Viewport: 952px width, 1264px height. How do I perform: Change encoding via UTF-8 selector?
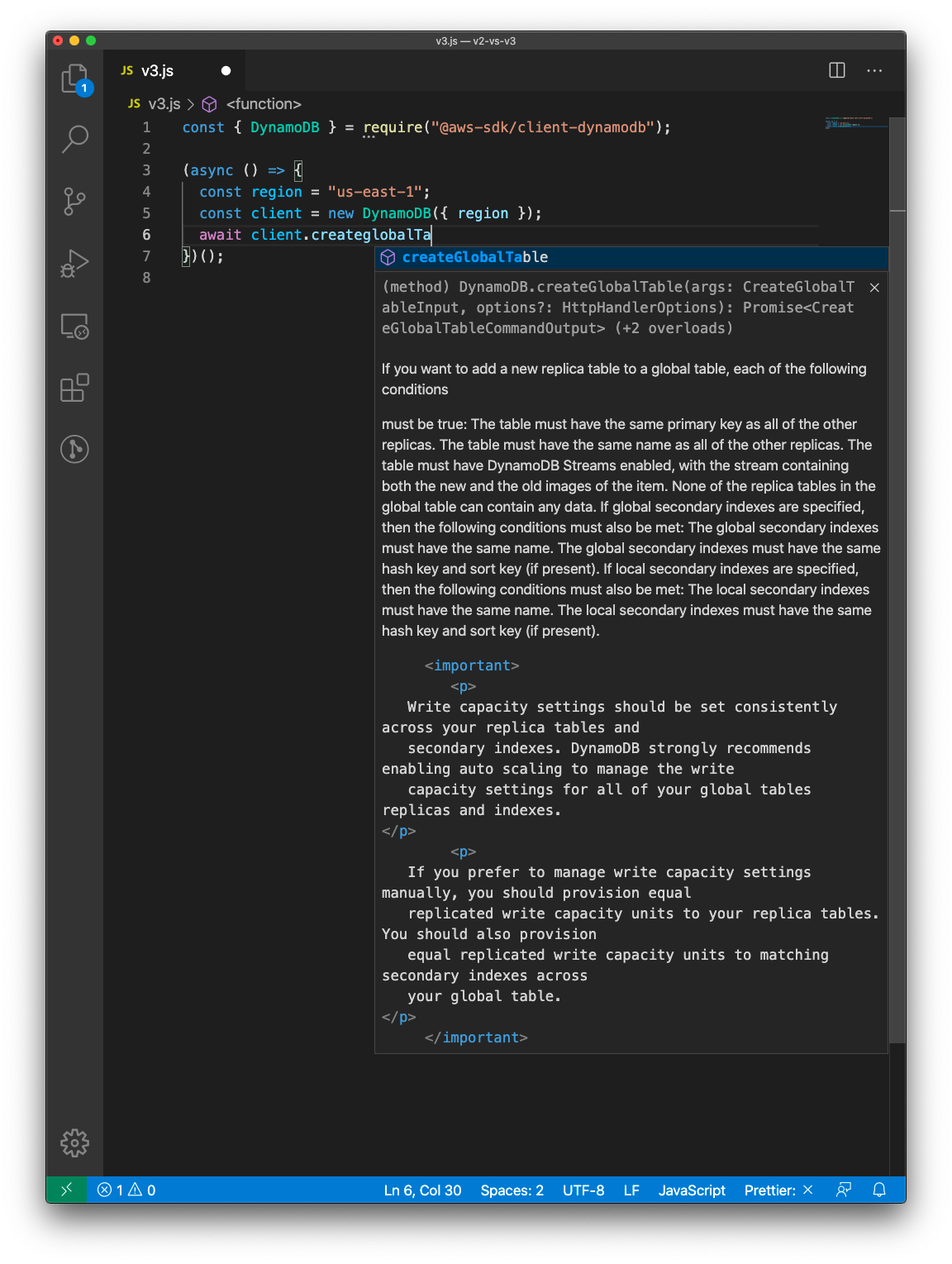[583, 1190]
